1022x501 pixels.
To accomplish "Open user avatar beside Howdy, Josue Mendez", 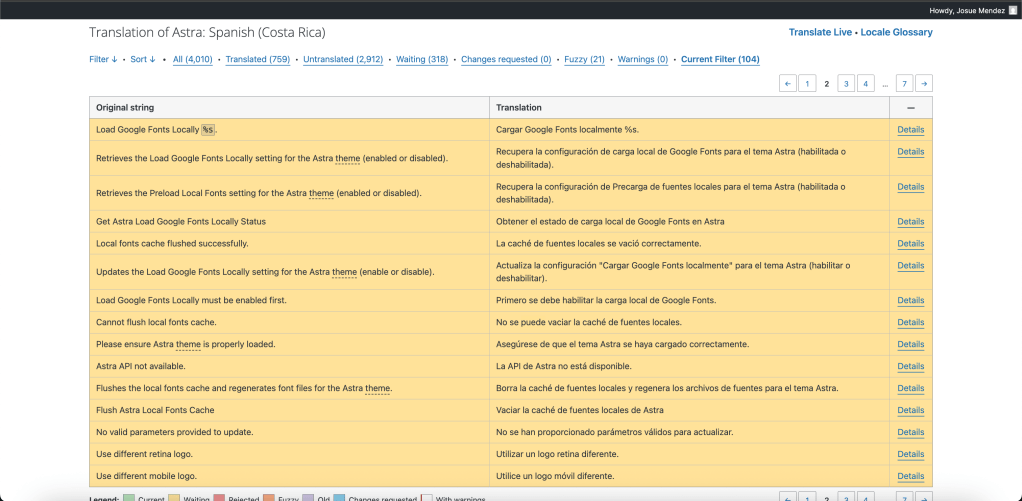I will pyautogui.click(x=1011, y=9).
